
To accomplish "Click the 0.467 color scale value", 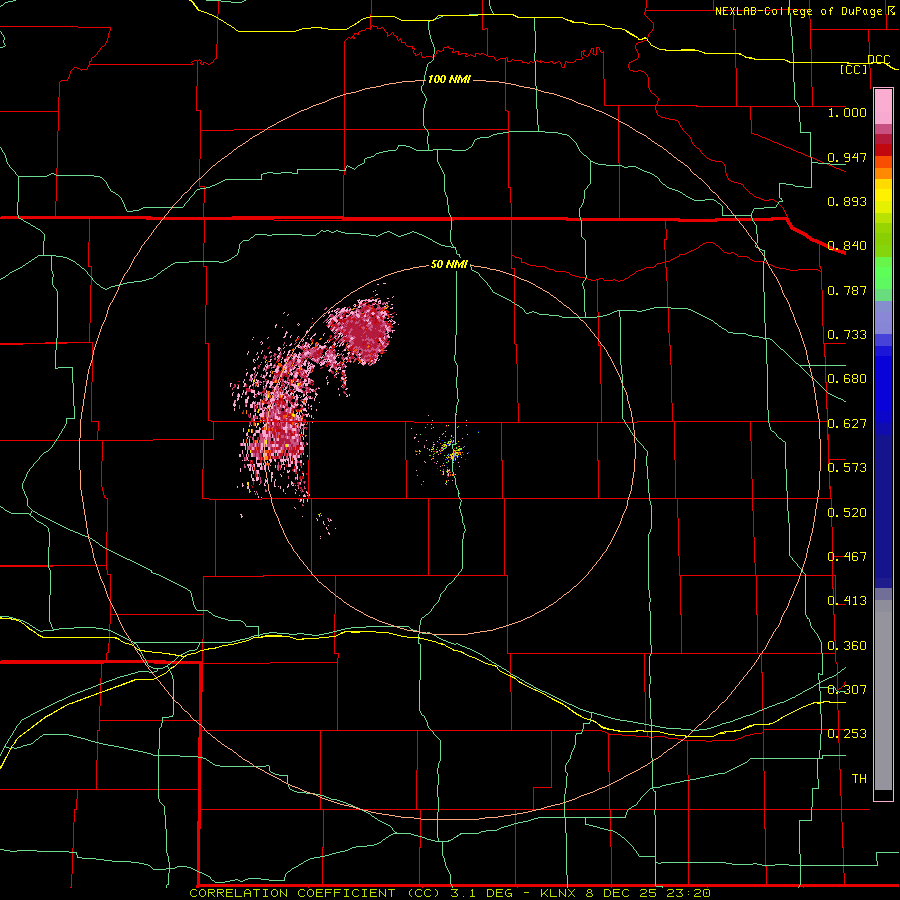I will 847,557.
